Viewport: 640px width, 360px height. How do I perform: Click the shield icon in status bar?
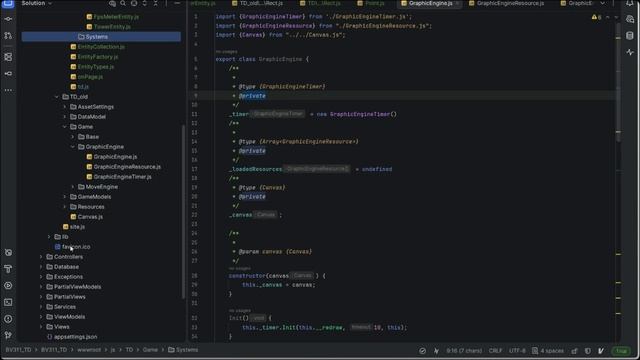[x=588, y=351]
